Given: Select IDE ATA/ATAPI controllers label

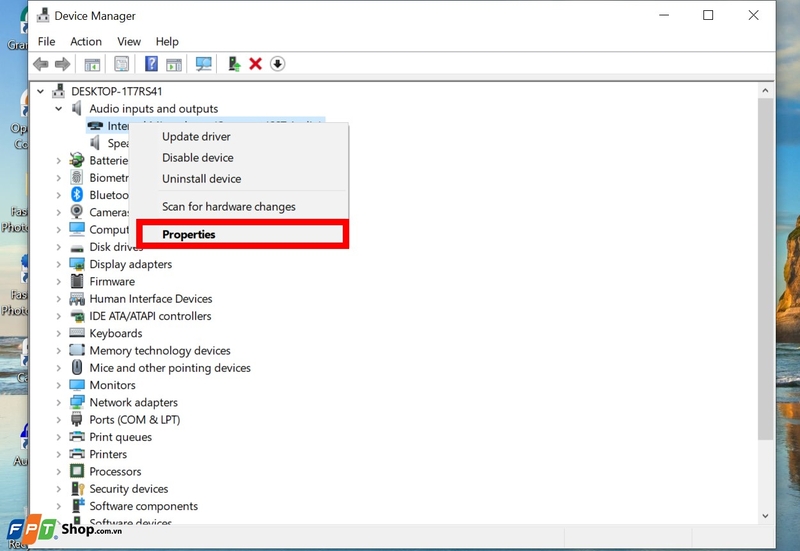Looking at the screenshot, I should pyautogui.click(x=150, y=316).
